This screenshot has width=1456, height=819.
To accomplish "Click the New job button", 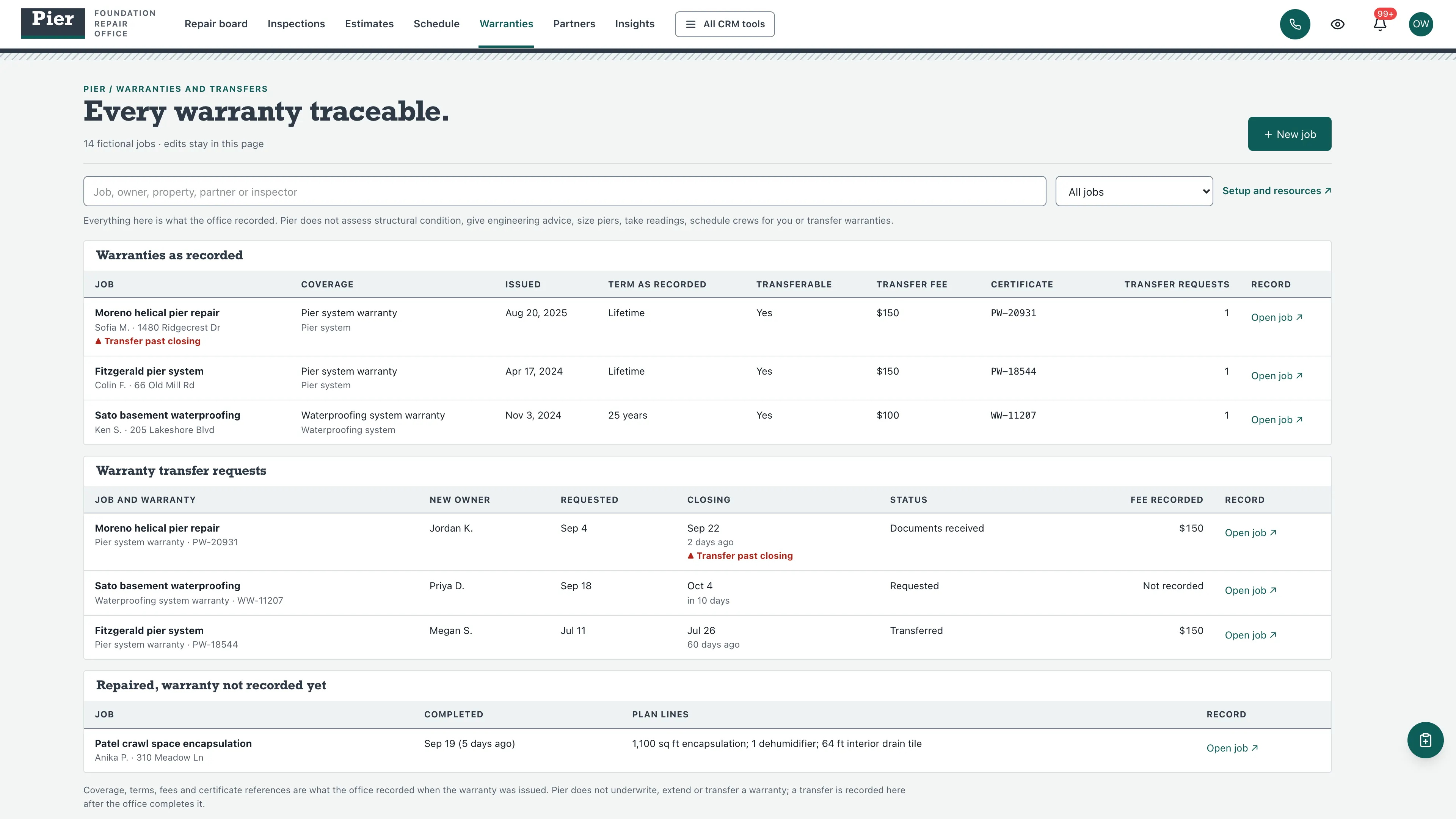I will pyautogui.click(x=1289, y=134).
